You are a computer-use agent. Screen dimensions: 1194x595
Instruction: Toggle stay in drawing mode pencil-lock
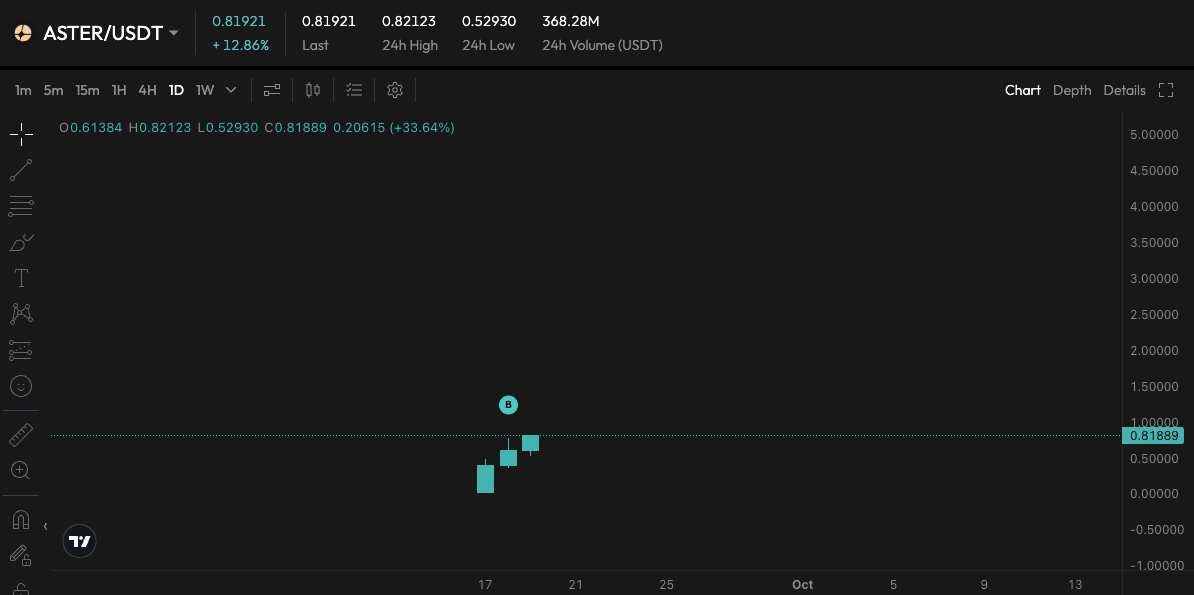click(21, 556)
